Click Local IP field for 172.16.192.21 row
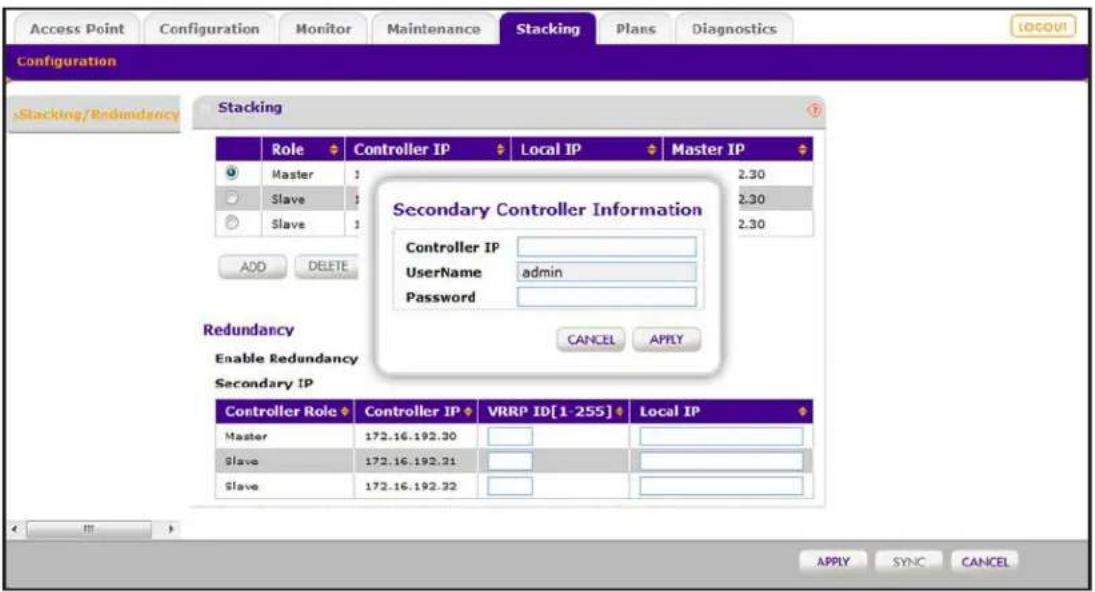 [721, 461]
